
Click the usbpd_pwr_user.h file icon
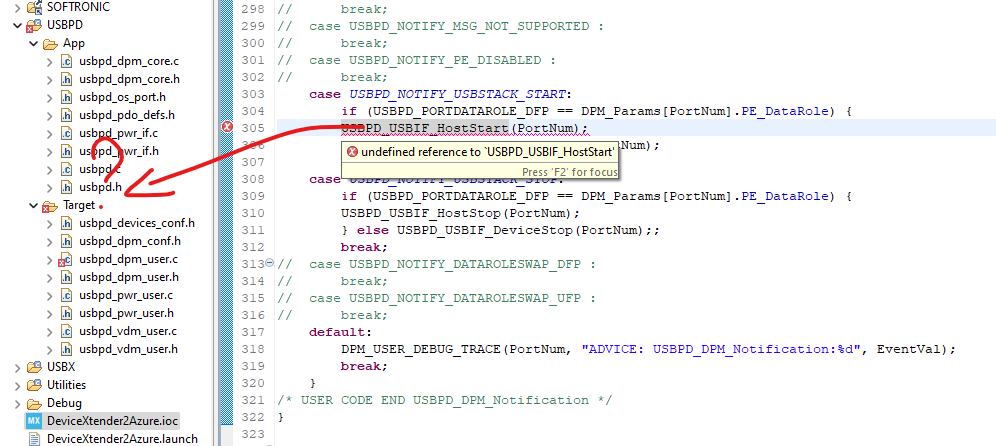coord(66,313)
